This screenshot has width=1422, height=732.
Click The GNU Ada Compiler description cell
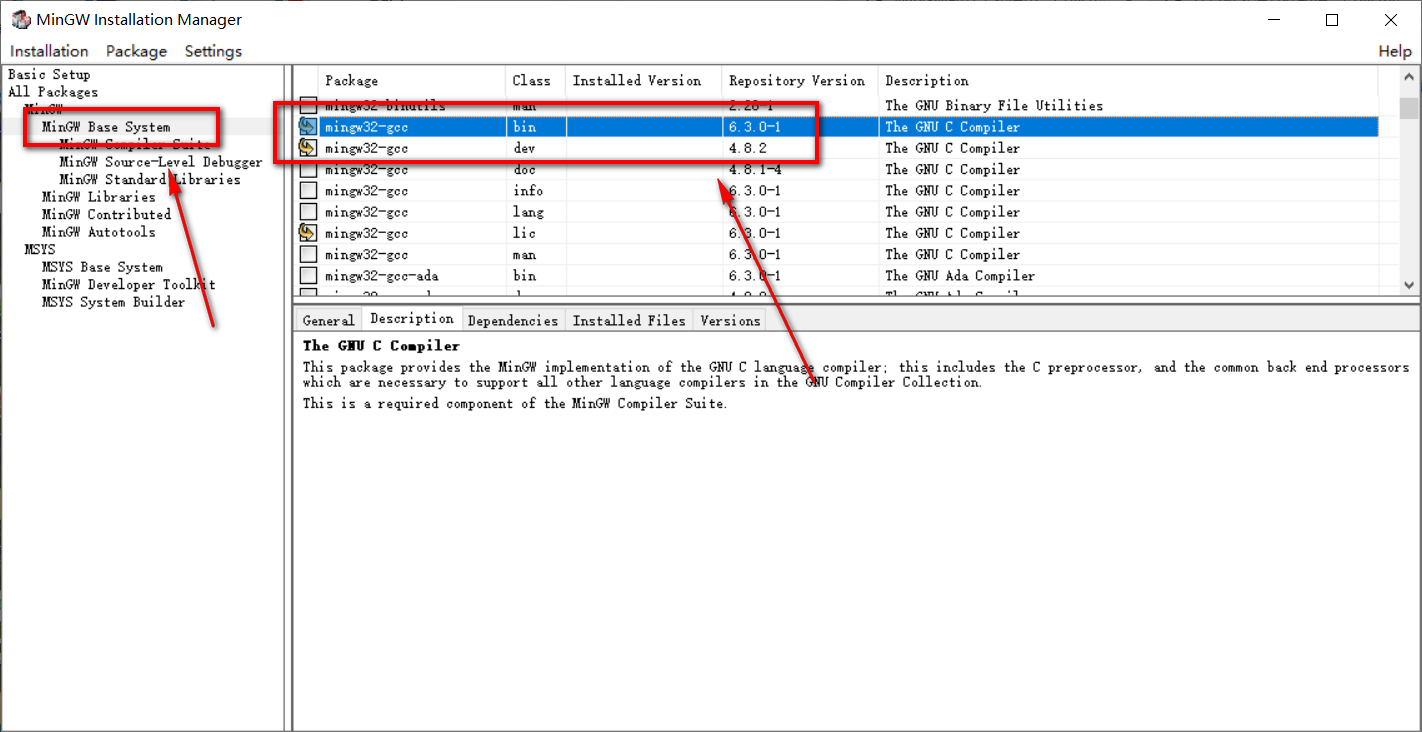tap(959, 276)
